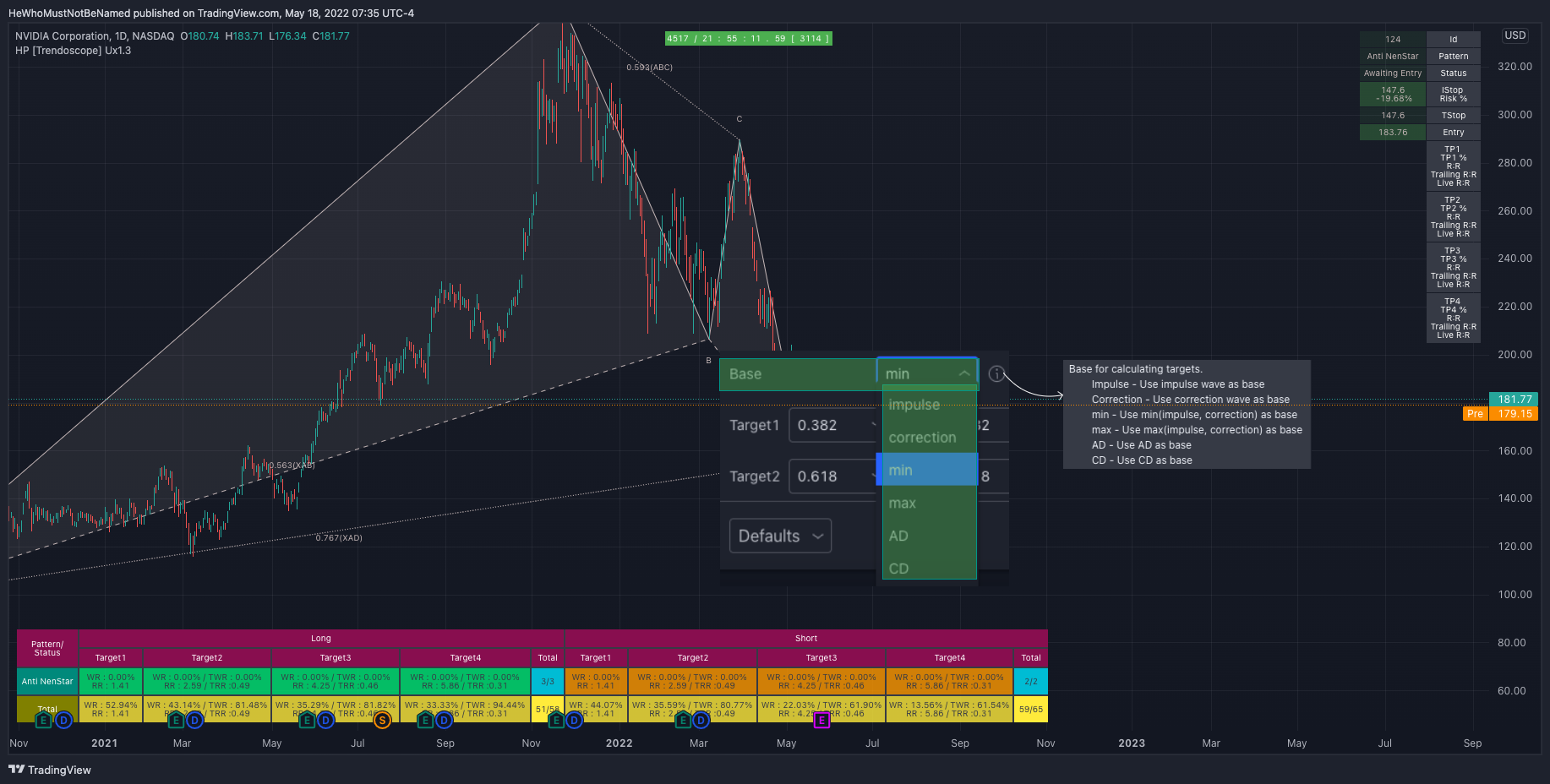
Task: Click the tooltip line 'AD - Use AD as base'
Action: coord(1141,445)
